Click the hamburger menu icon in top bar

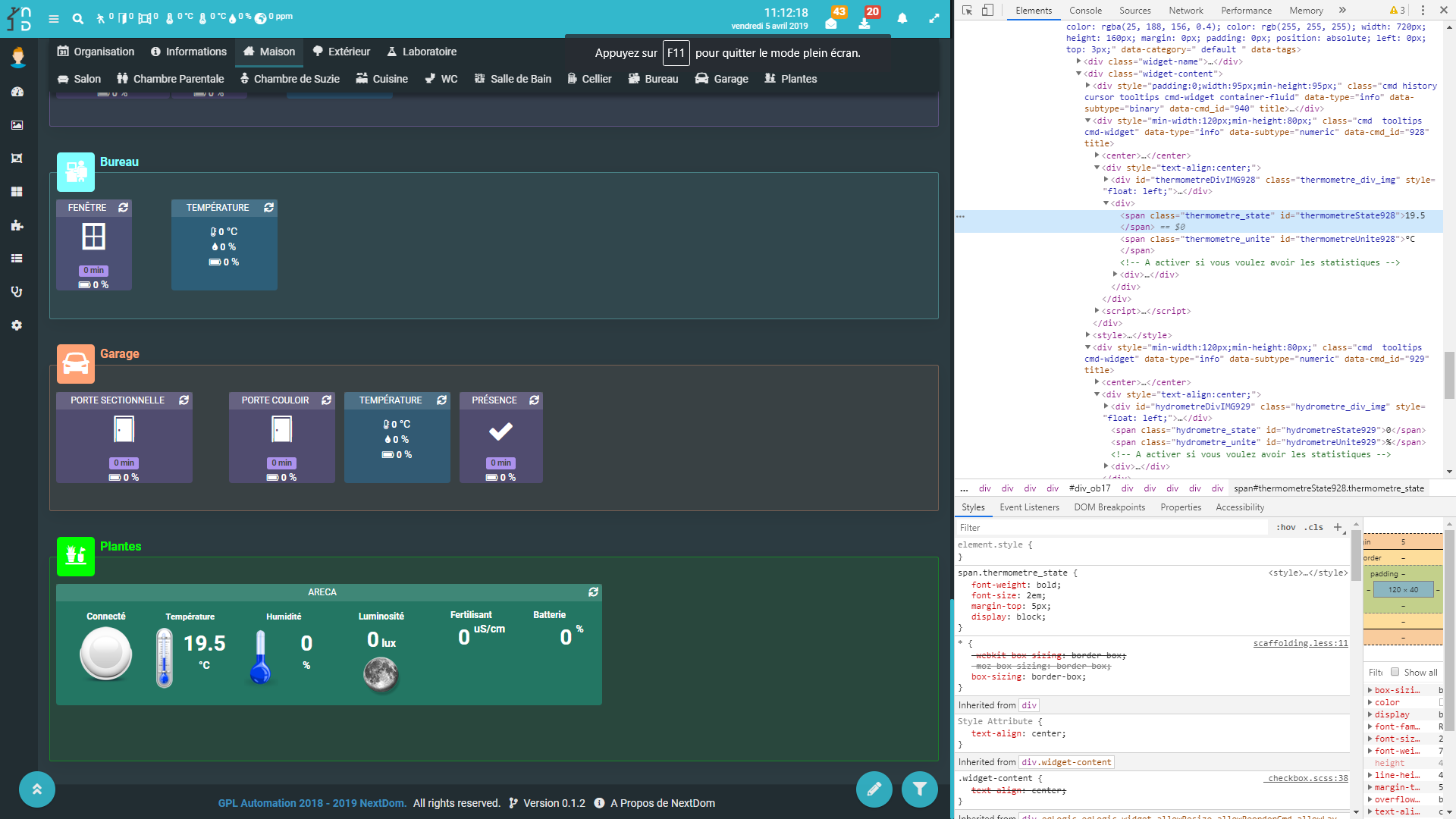tap(54, 18)
